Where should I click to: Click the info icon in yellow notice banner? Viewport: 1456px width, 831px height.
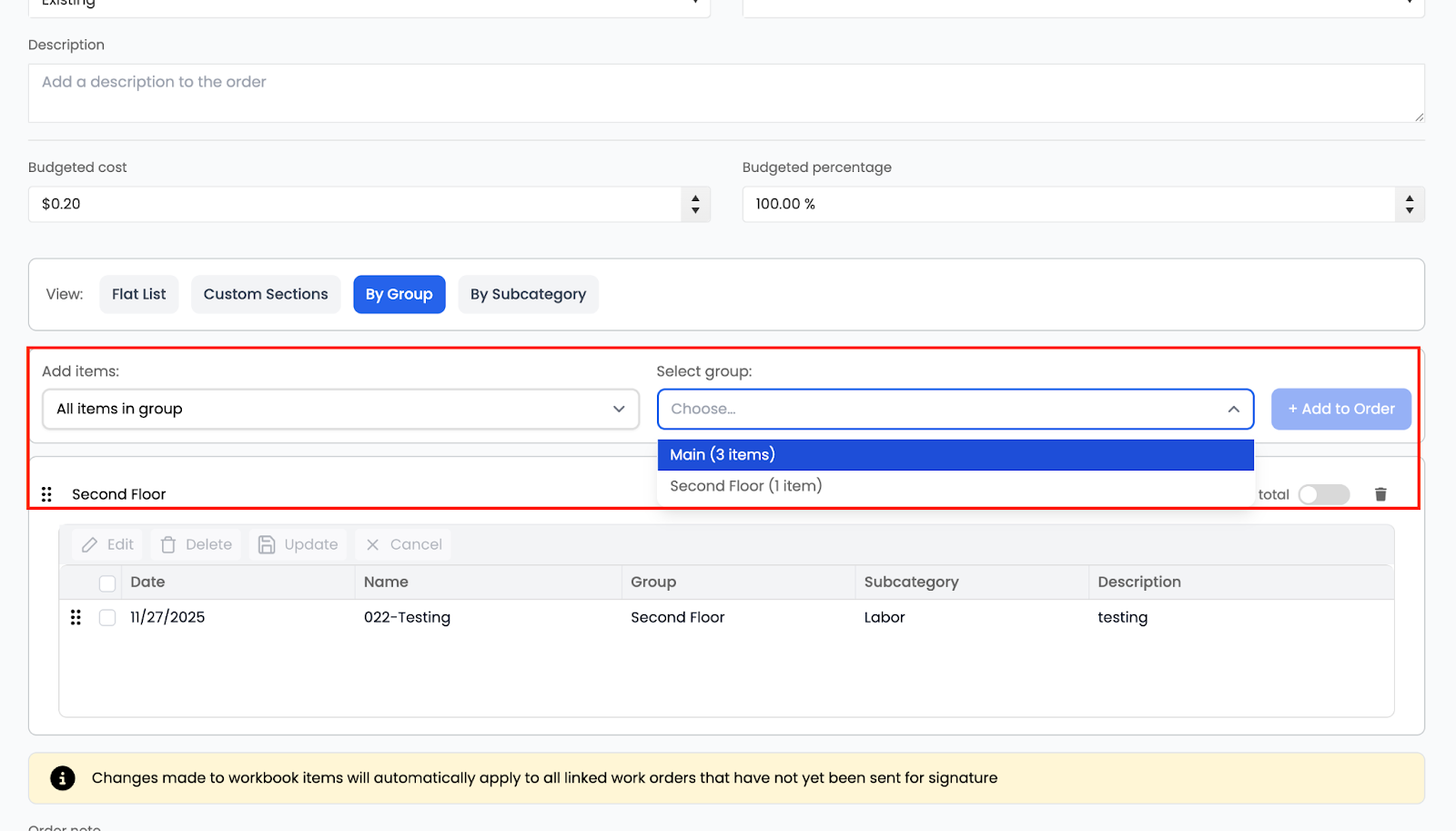point(62,778)
